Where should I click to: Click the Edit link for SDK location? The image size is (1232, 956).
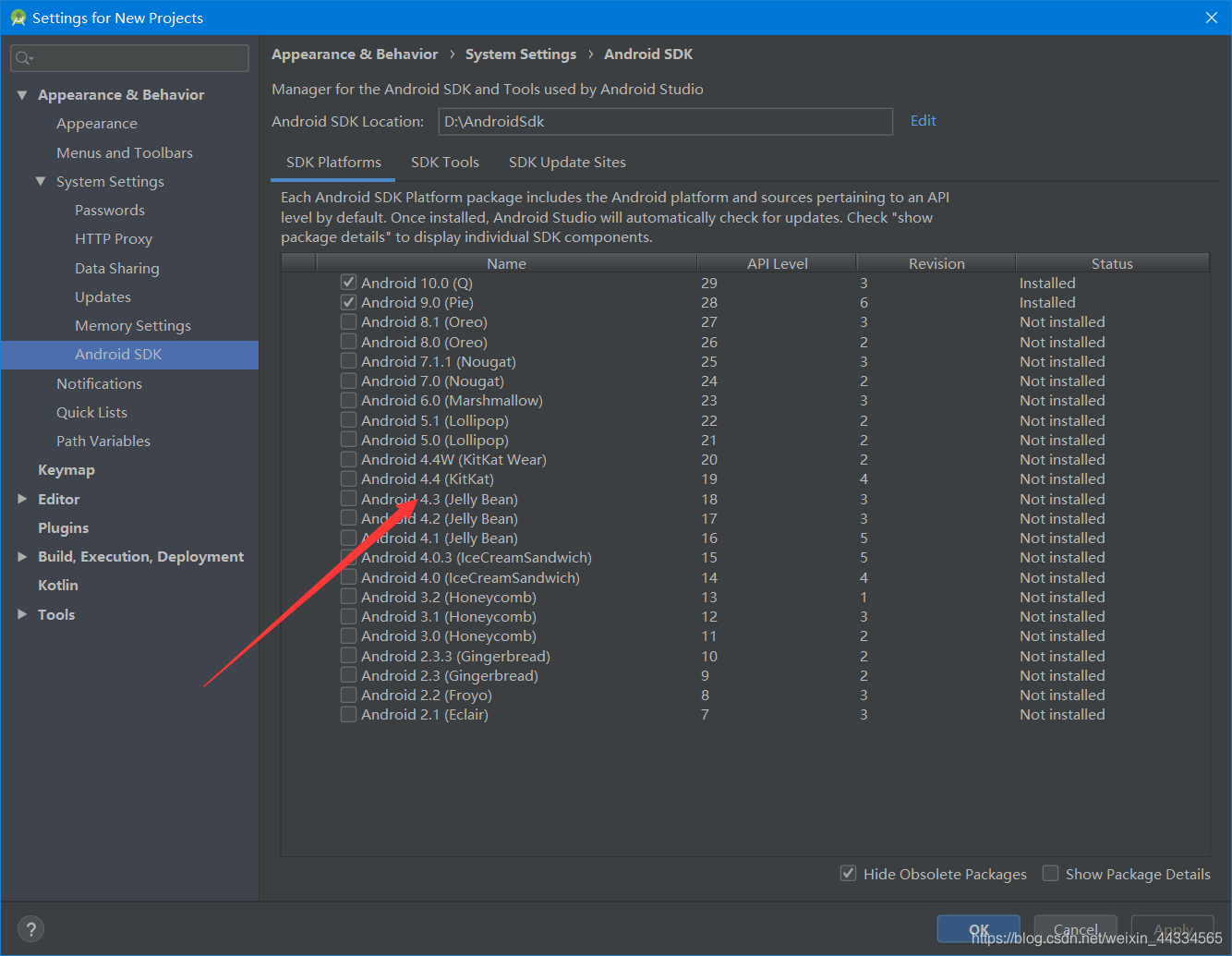coord(923,121)
